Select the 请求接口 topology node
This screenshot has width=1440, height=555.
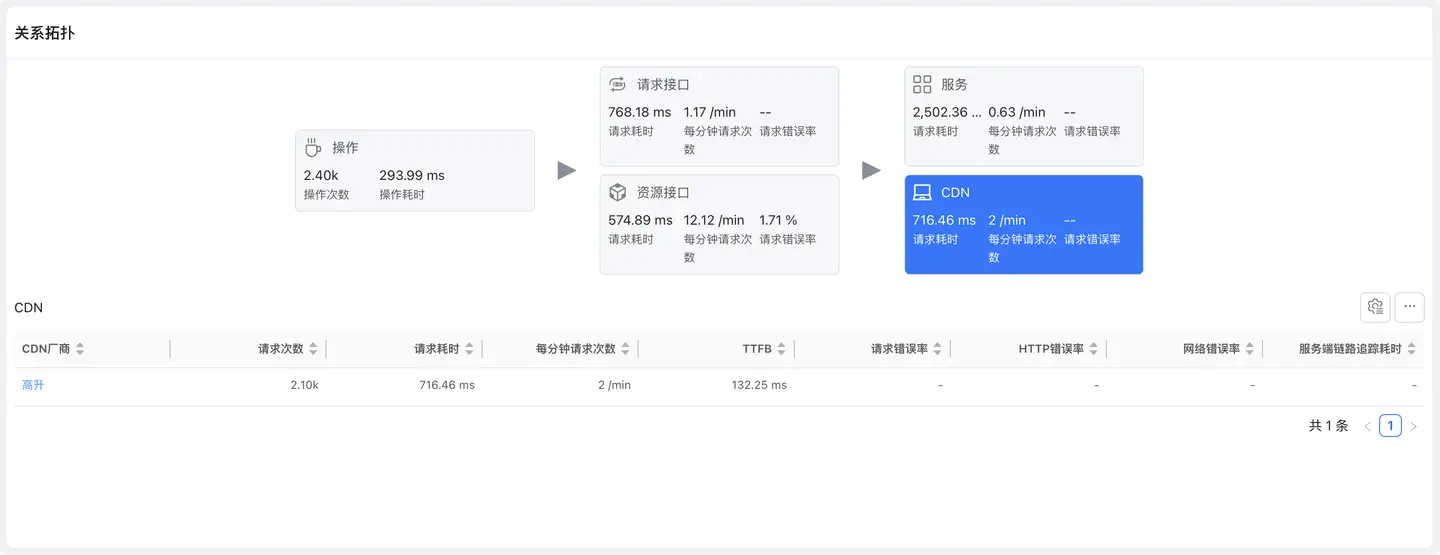click(719, 116)
